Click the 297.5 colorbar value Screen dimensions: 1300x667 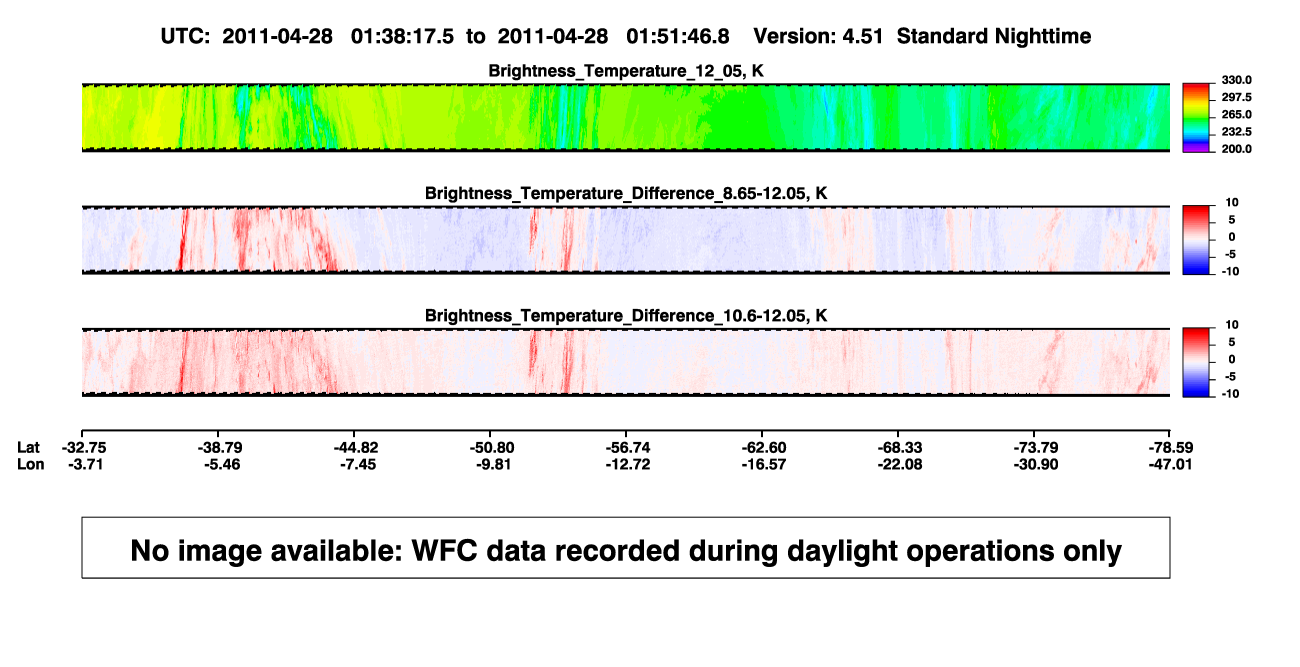1236,97
